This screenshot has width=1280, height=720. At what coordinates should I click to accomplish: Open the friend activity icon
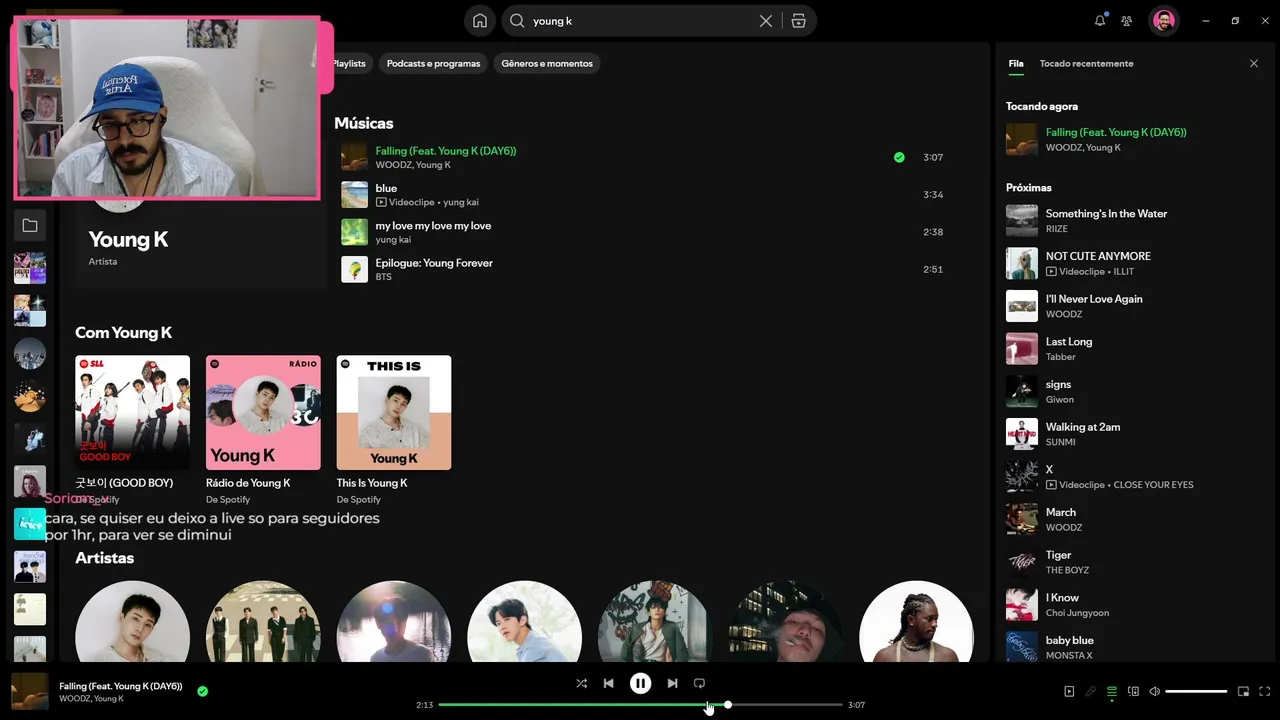(x=1127, y=20)
